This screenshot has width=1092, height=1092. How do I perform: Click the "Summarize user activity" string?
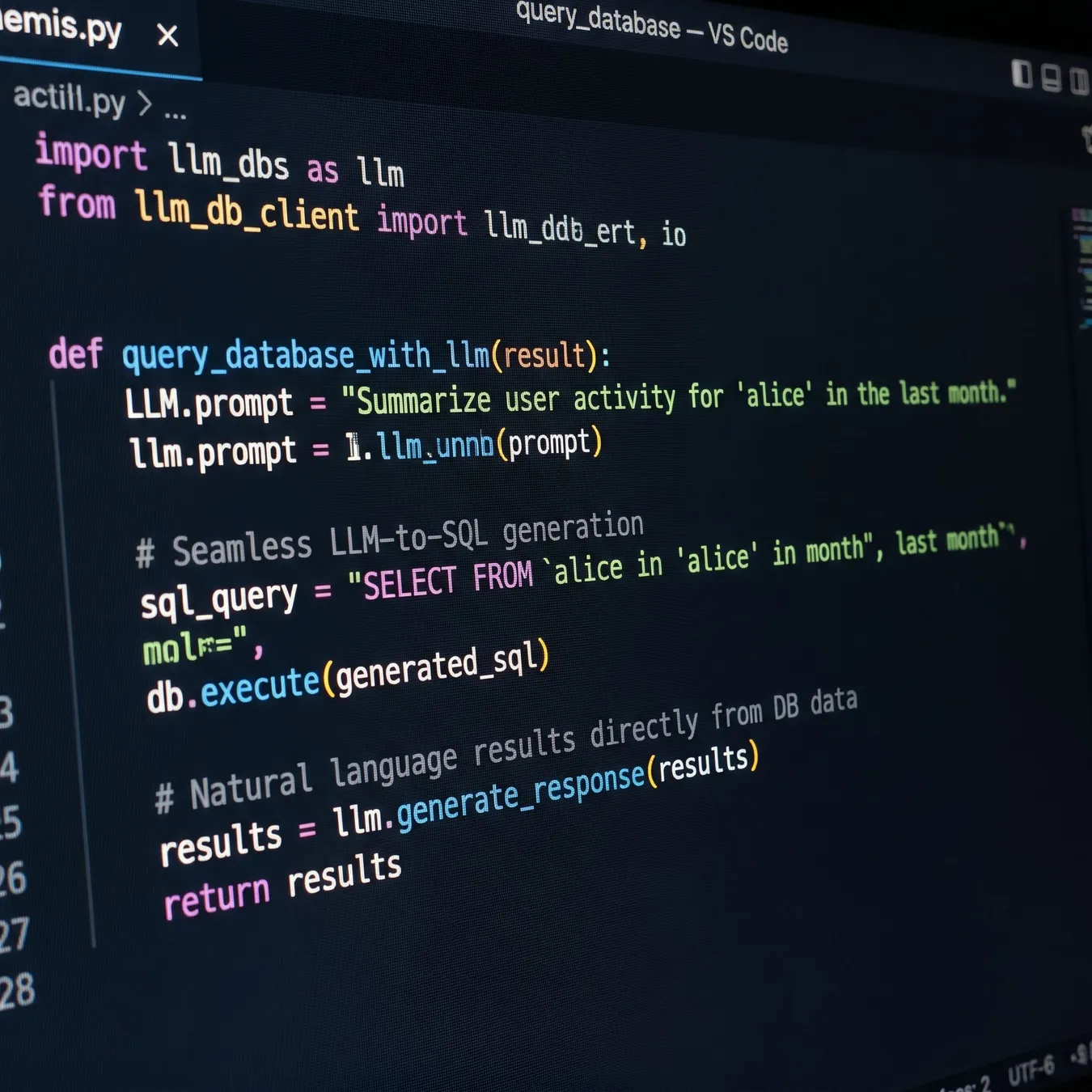pos(678,396)
